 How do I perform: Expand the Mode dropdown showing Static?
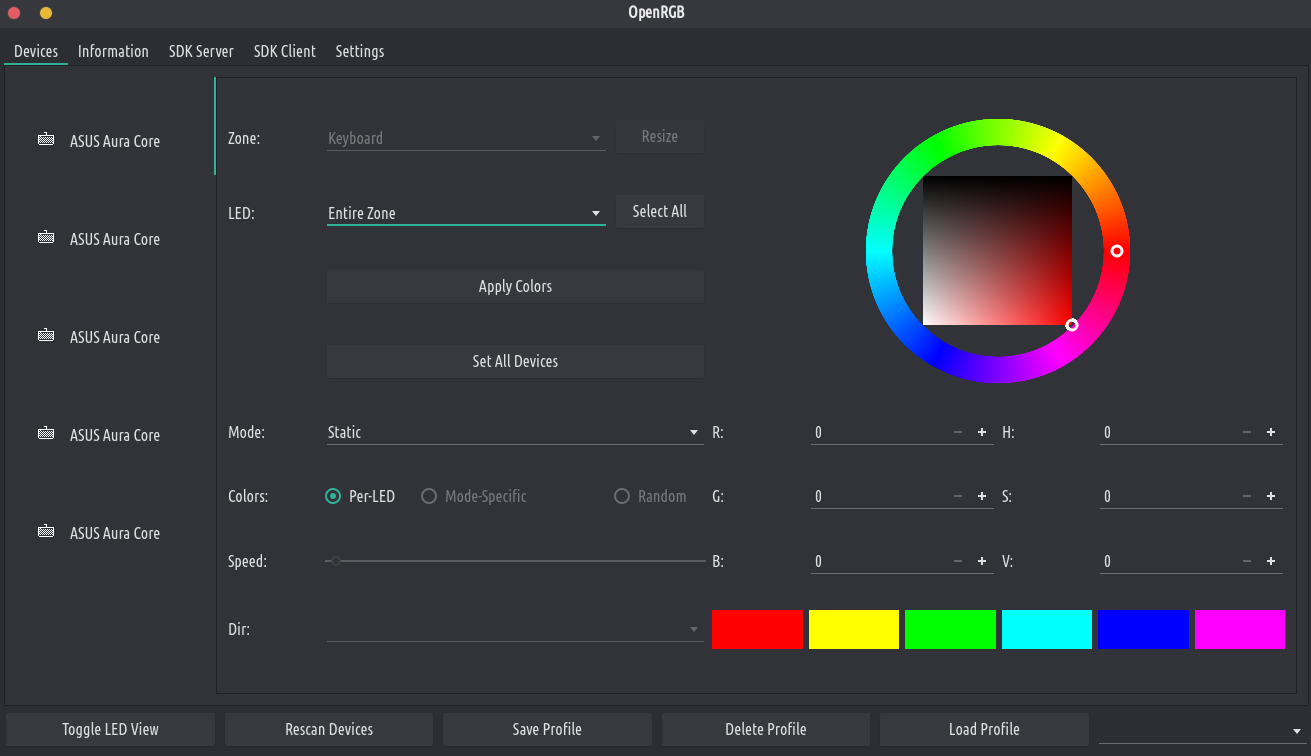click(513, 432)
